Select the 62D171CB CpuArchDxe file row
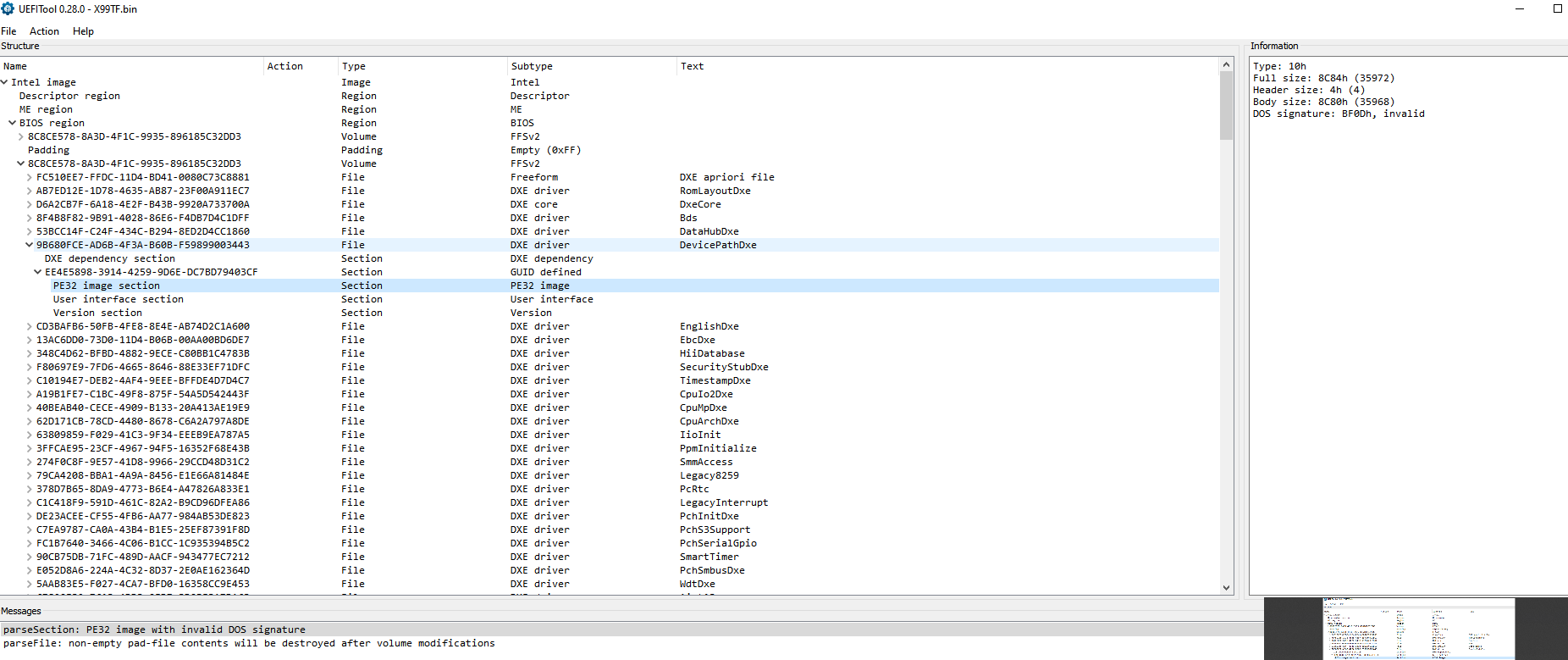Image resolution: width=1568 pixels, height=660 pixels. [x=610, y=421]
